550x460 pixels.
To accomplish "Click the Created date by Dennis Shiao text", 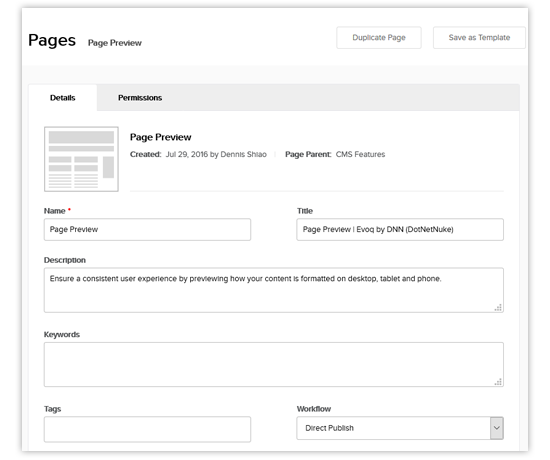I will [x=216, y=154].
